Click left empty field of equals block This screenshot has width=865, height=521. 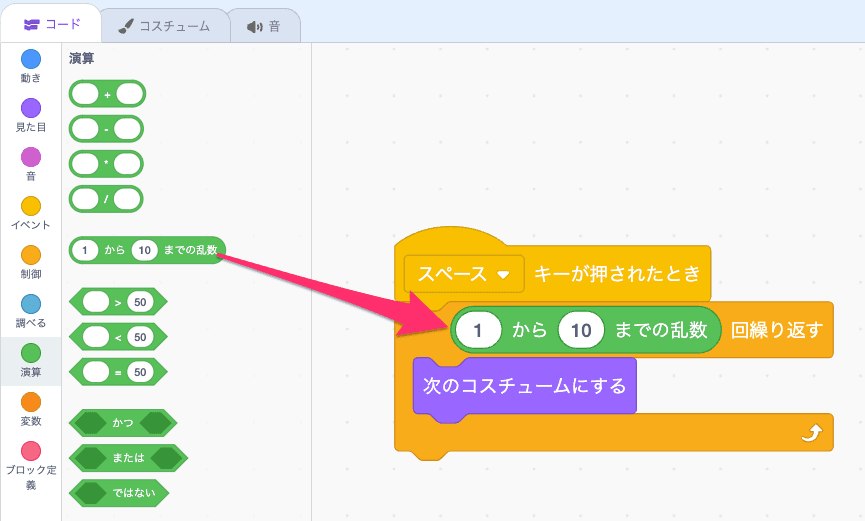[96, 373]
